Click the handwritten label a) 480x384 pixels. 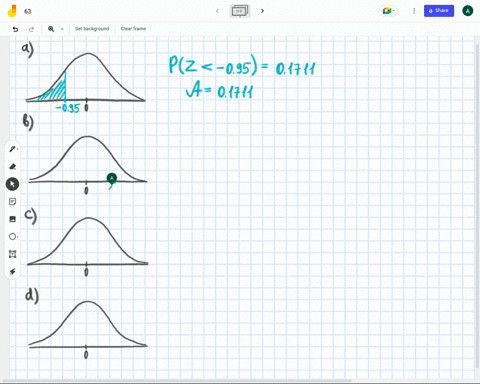(x=28, y=49)
